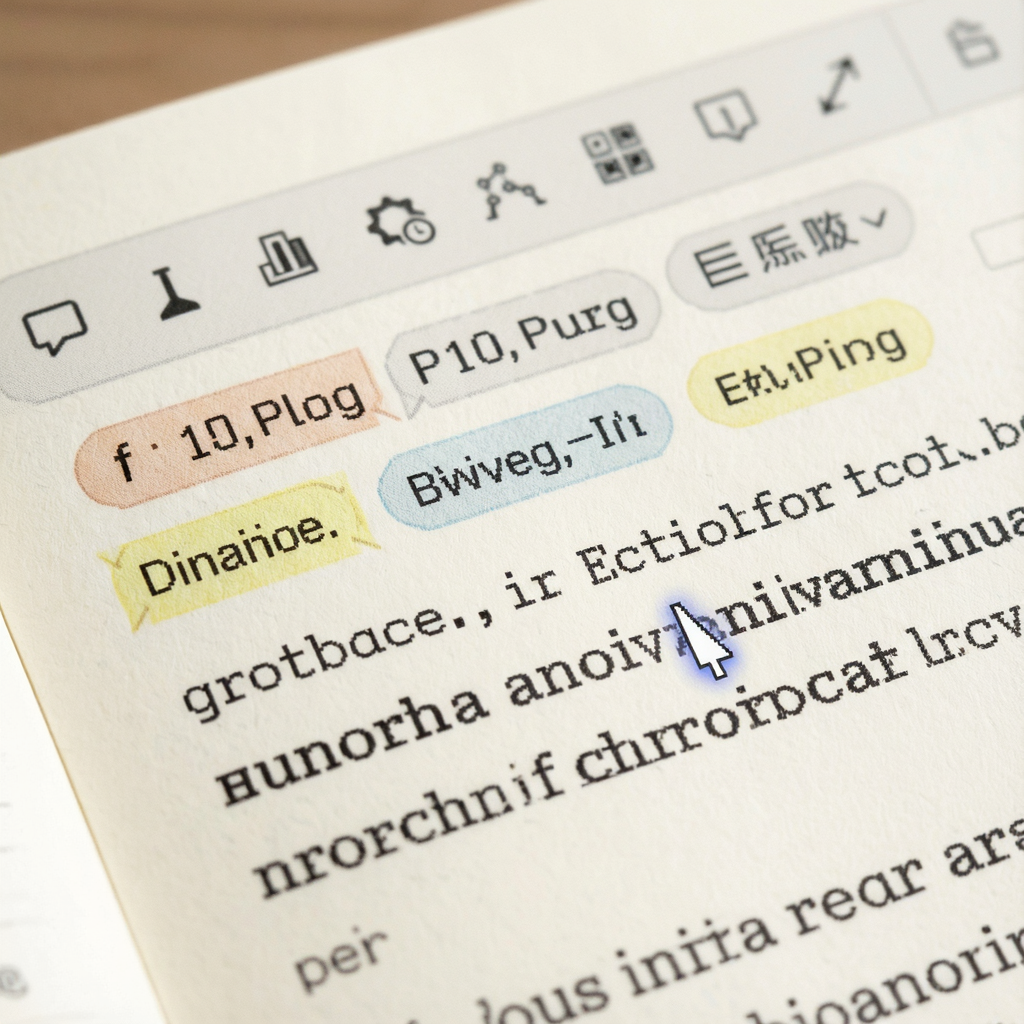Select the yellow tag ending in "Ping"

tap(809, 364)
